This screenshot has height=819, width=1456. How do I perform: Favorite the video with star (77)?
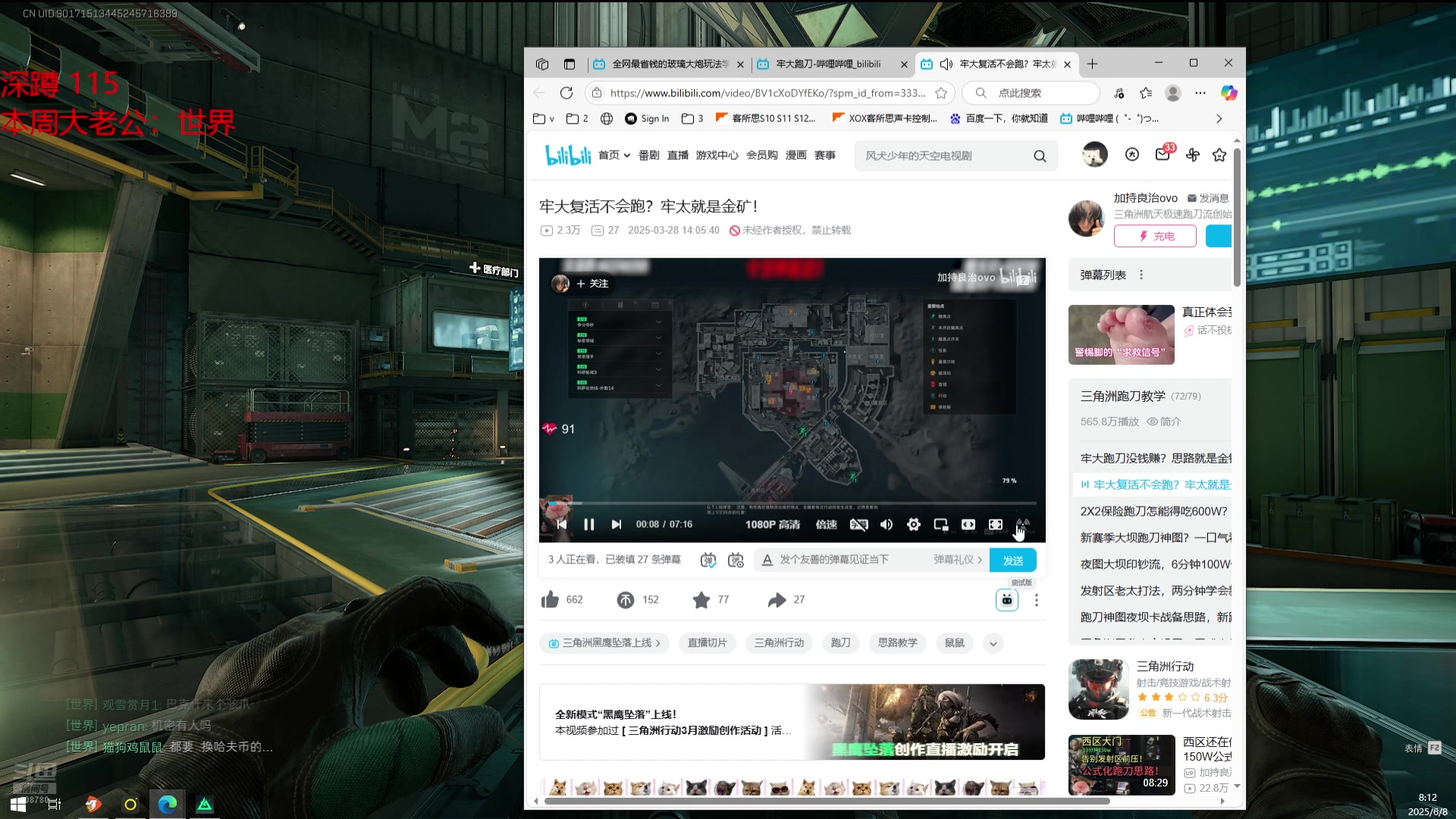point(711,600)
